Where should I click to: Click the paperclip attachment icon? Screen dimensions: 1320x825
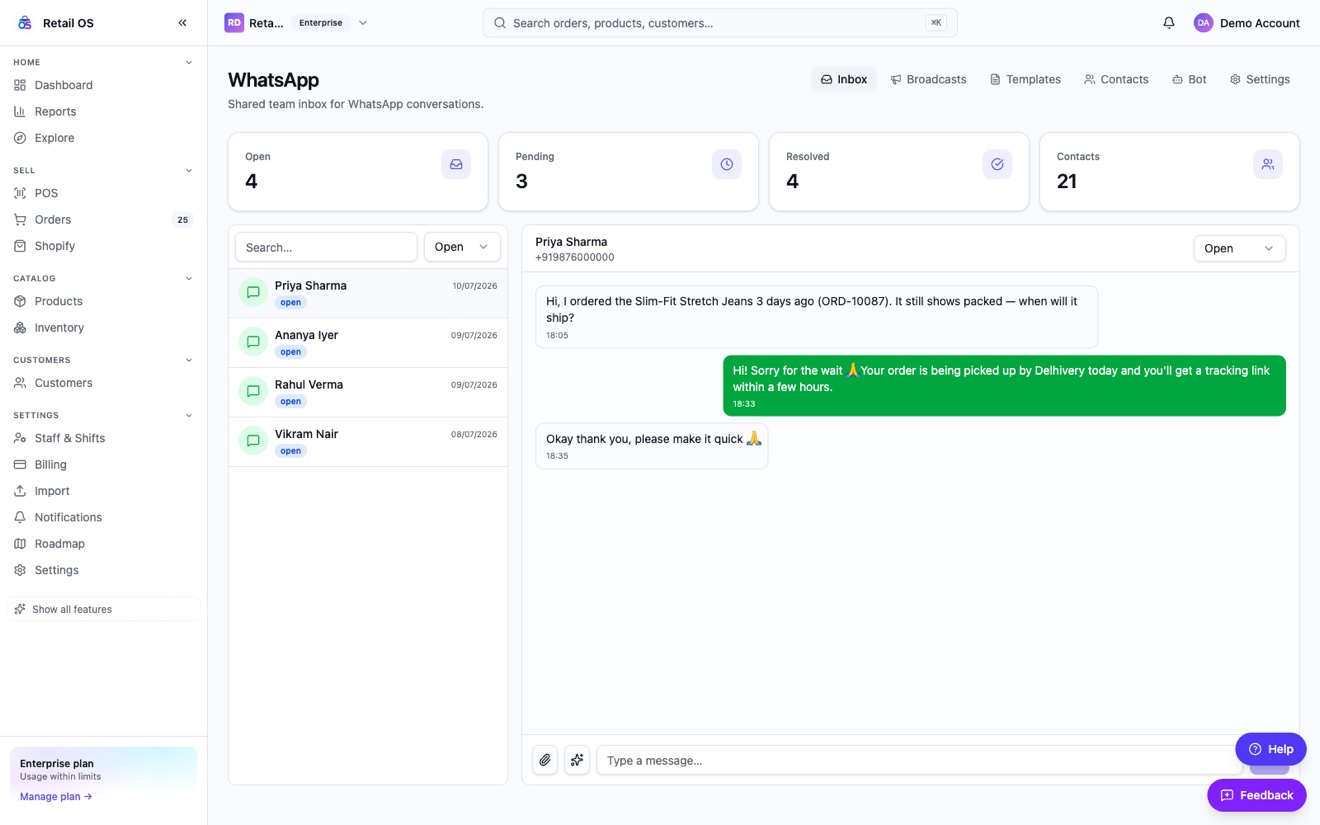545,760
